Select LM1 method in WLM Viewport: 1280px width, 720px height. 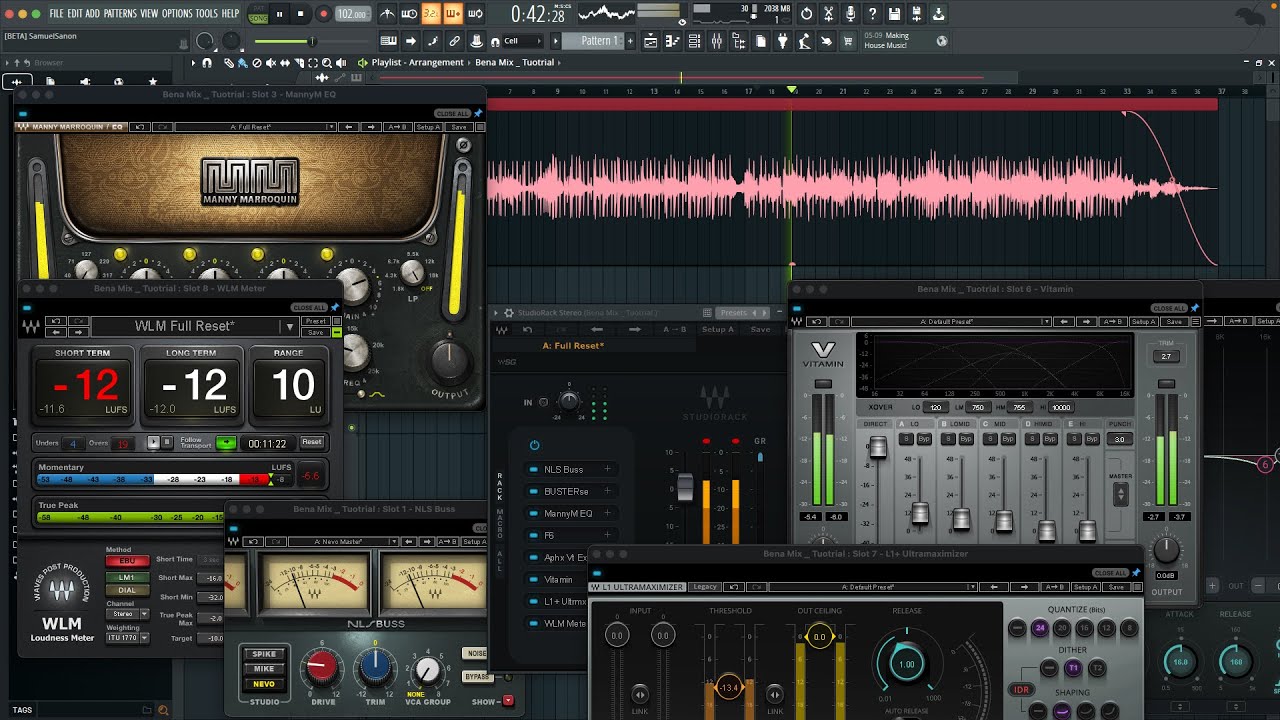click(x=127, y=577)
